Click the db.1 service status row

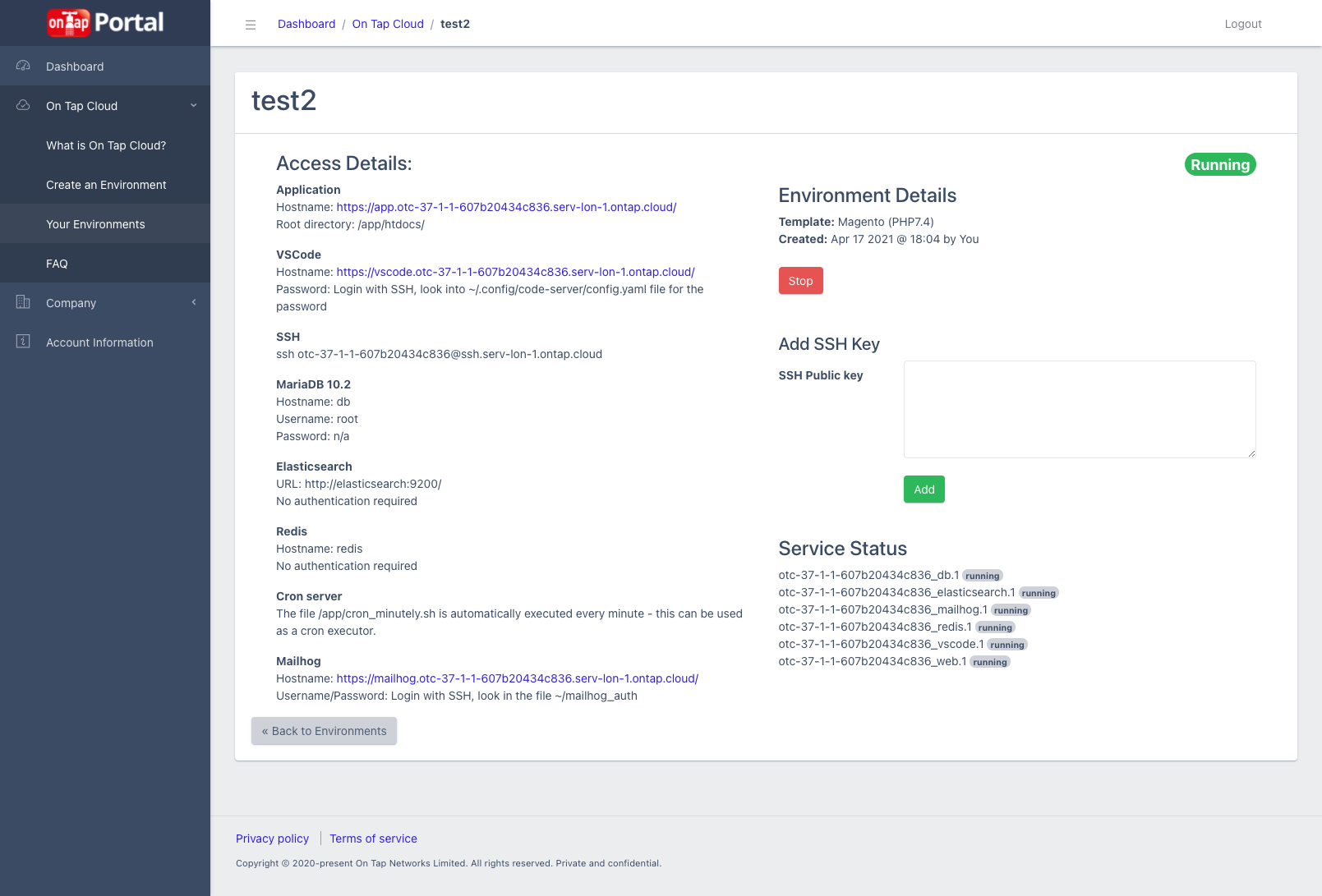(x=891, y=575)
